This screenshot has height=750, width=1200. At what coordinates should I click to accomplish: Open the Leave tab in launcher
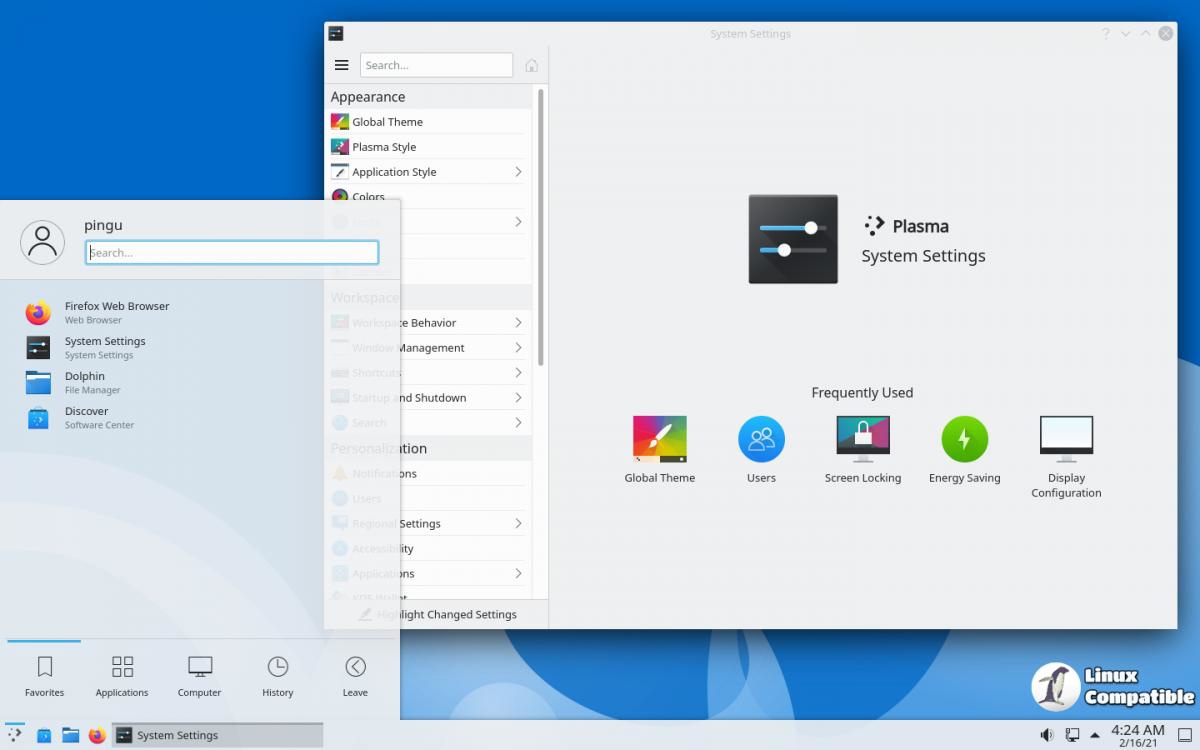coord(355,677)
